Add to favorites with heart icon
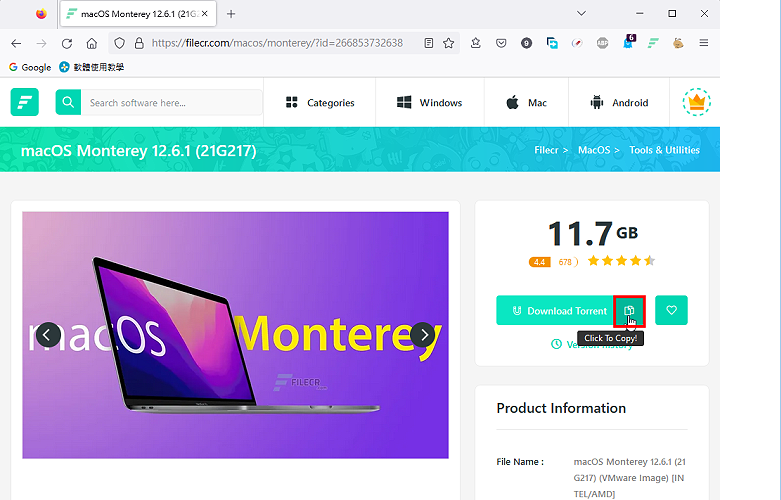This screenshot has height=500, width=781. (671, 310)
